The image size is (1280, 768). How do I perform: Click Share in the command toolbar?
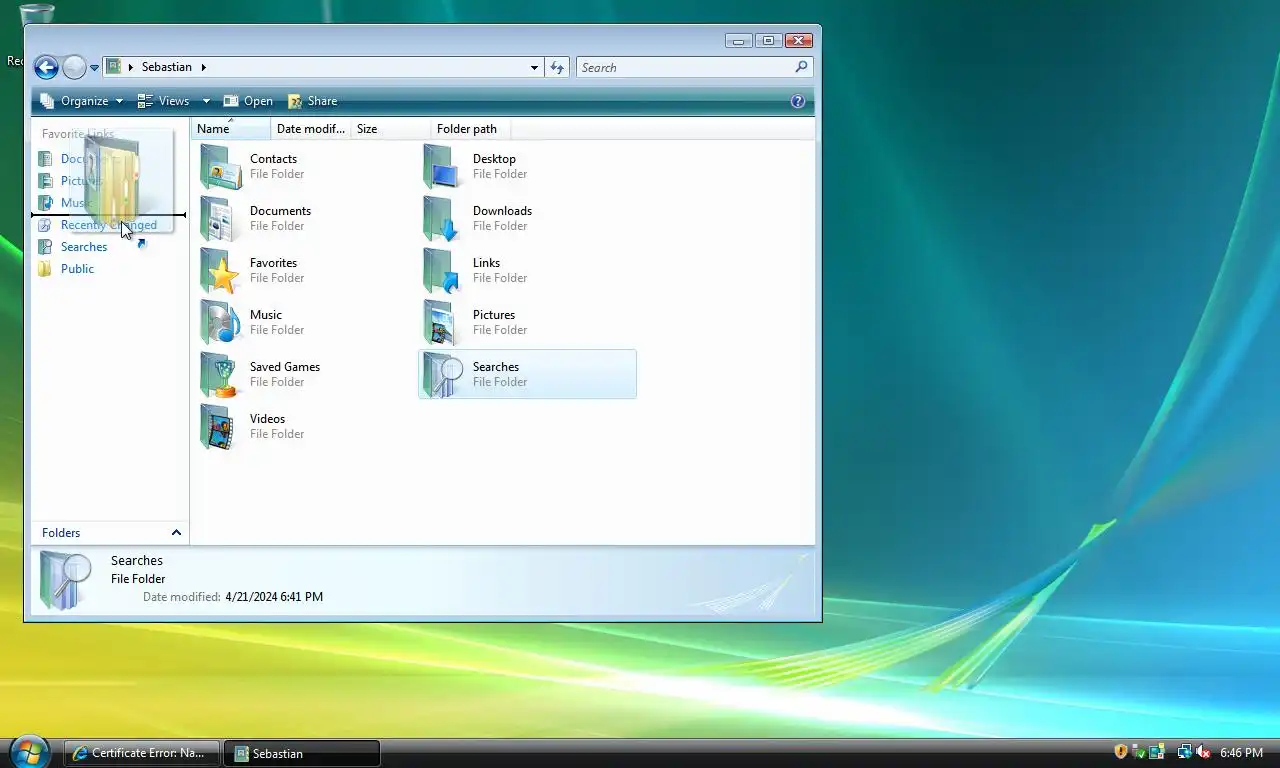click(x=312, y=101)
